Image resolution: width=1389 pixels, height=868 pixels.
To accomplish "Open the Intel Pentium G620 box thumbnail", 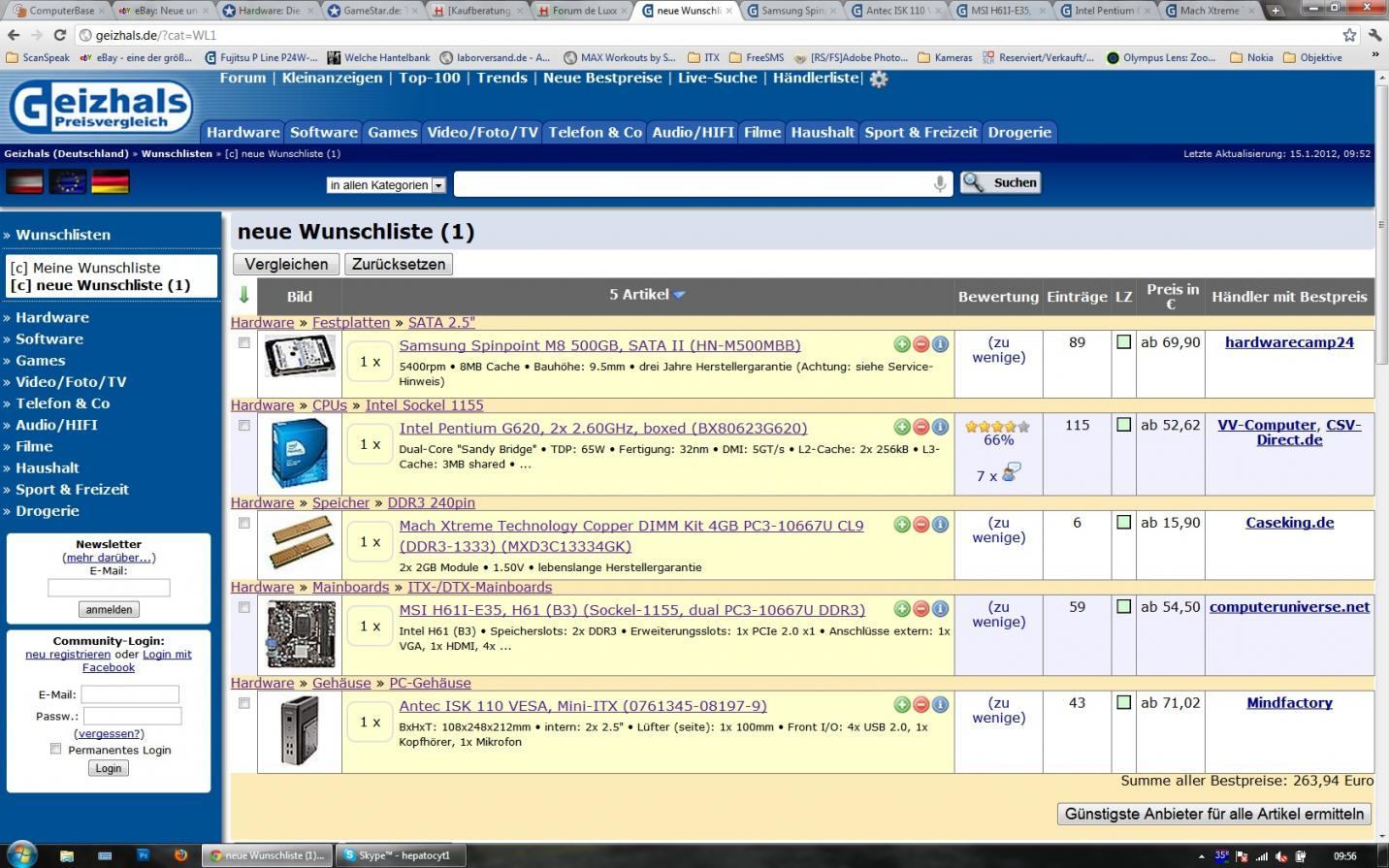I will pos(299,454).
